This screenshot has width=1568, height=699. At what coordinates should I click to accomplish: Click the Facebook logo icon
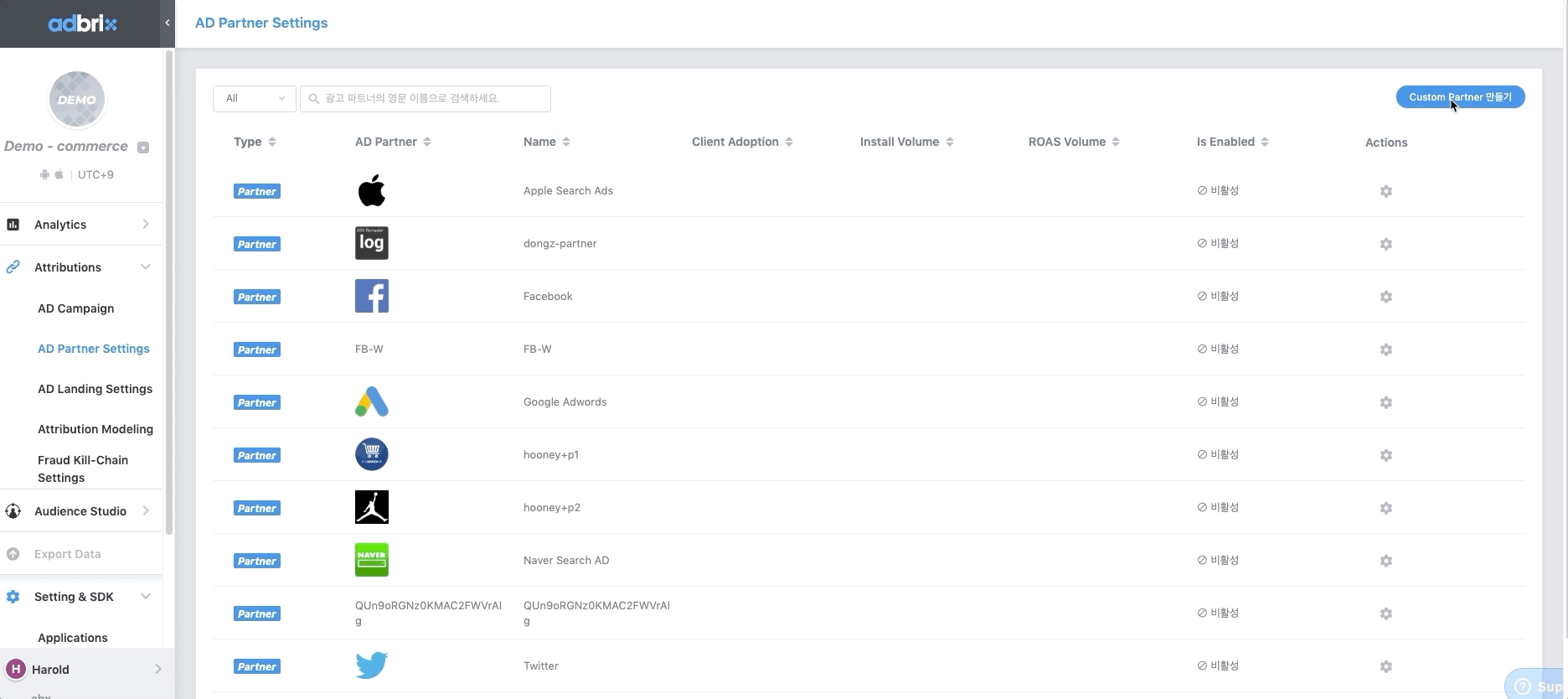(372, 296)
